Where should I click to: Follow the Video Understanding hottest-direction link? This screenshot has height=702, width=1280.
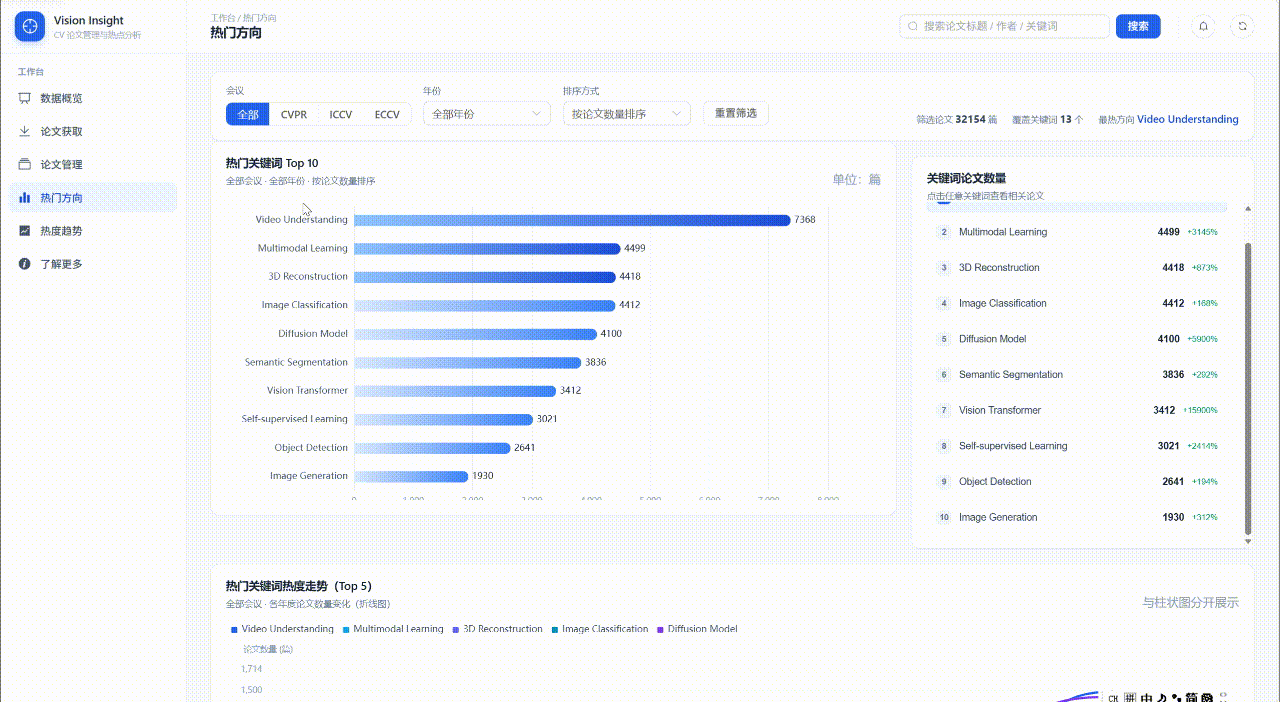(1188, 119)
